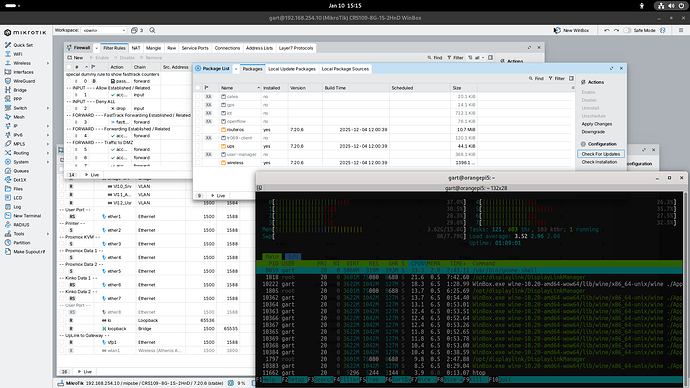
Task: Click Check Installation button
Action: click(x=599, y=162)
